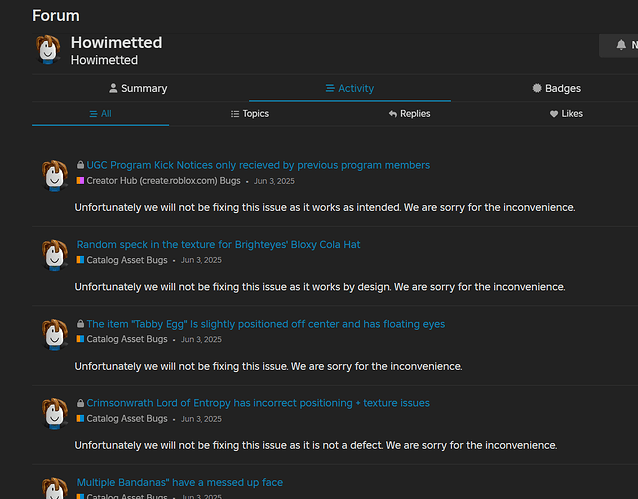The width and height of the screenshot is (638, 499).
Task: Click Creator Hub Bugs pink-orange category badge
Action: 80,180
